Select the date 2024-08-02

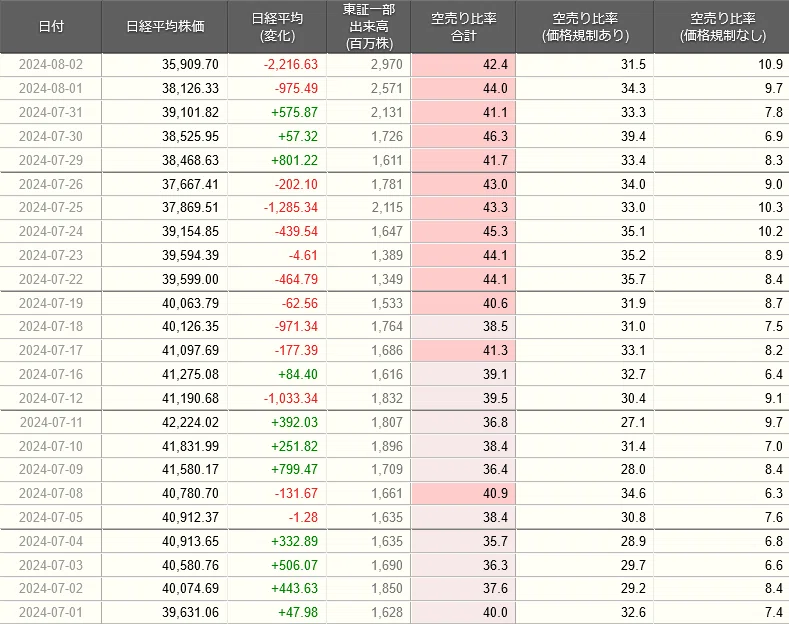pos(51,64)
